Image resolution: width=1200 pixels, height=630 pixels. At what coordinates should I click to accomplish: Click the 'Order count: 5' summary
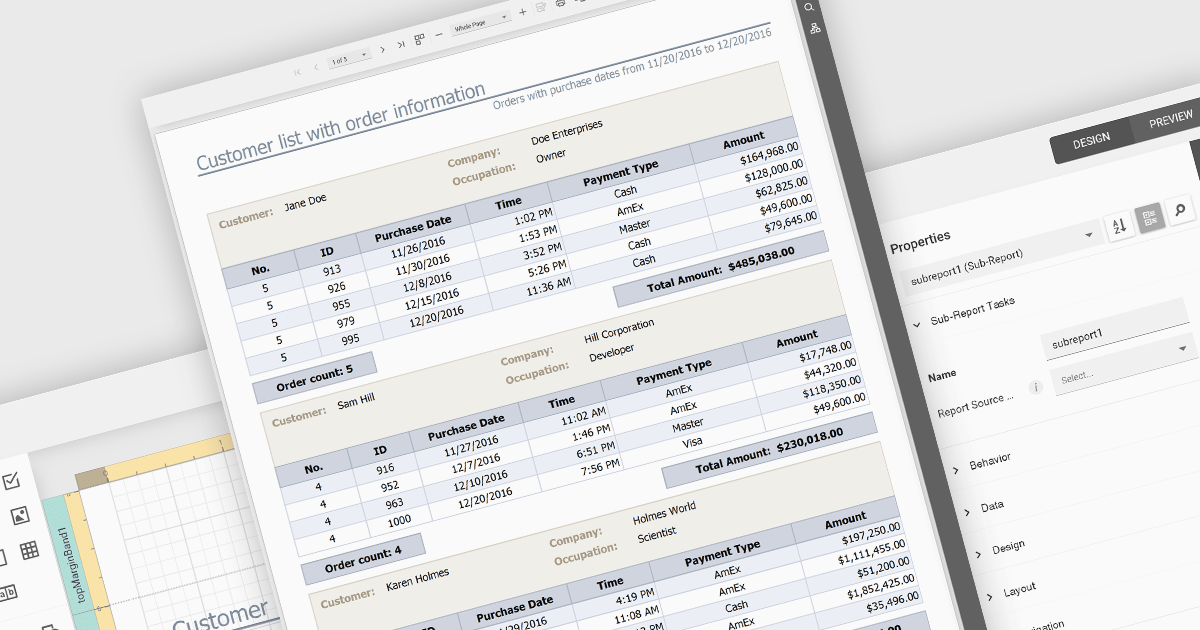[x=314, y=376]
